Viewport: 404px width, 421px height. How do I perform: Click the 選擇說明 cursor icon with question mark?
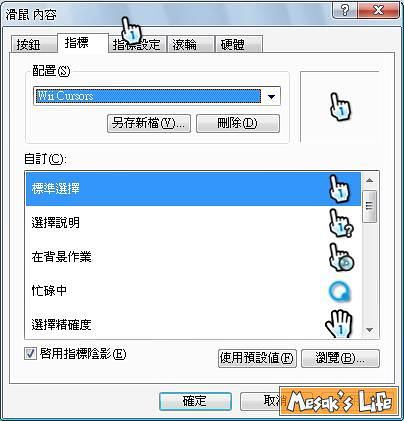point(340,223)
